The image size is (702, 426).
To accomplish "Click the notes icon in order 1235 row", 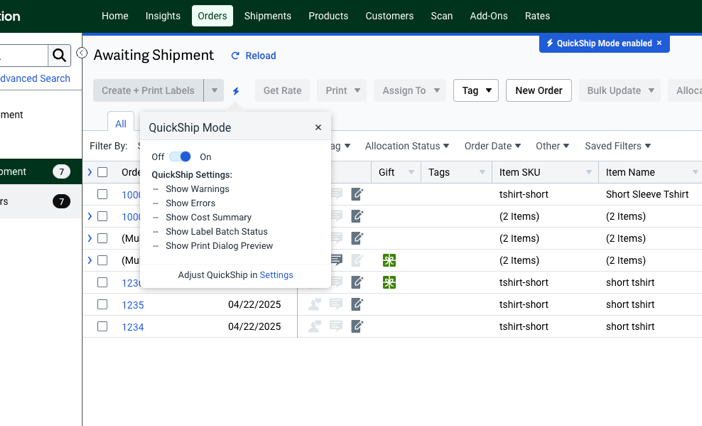I will 336,304.
